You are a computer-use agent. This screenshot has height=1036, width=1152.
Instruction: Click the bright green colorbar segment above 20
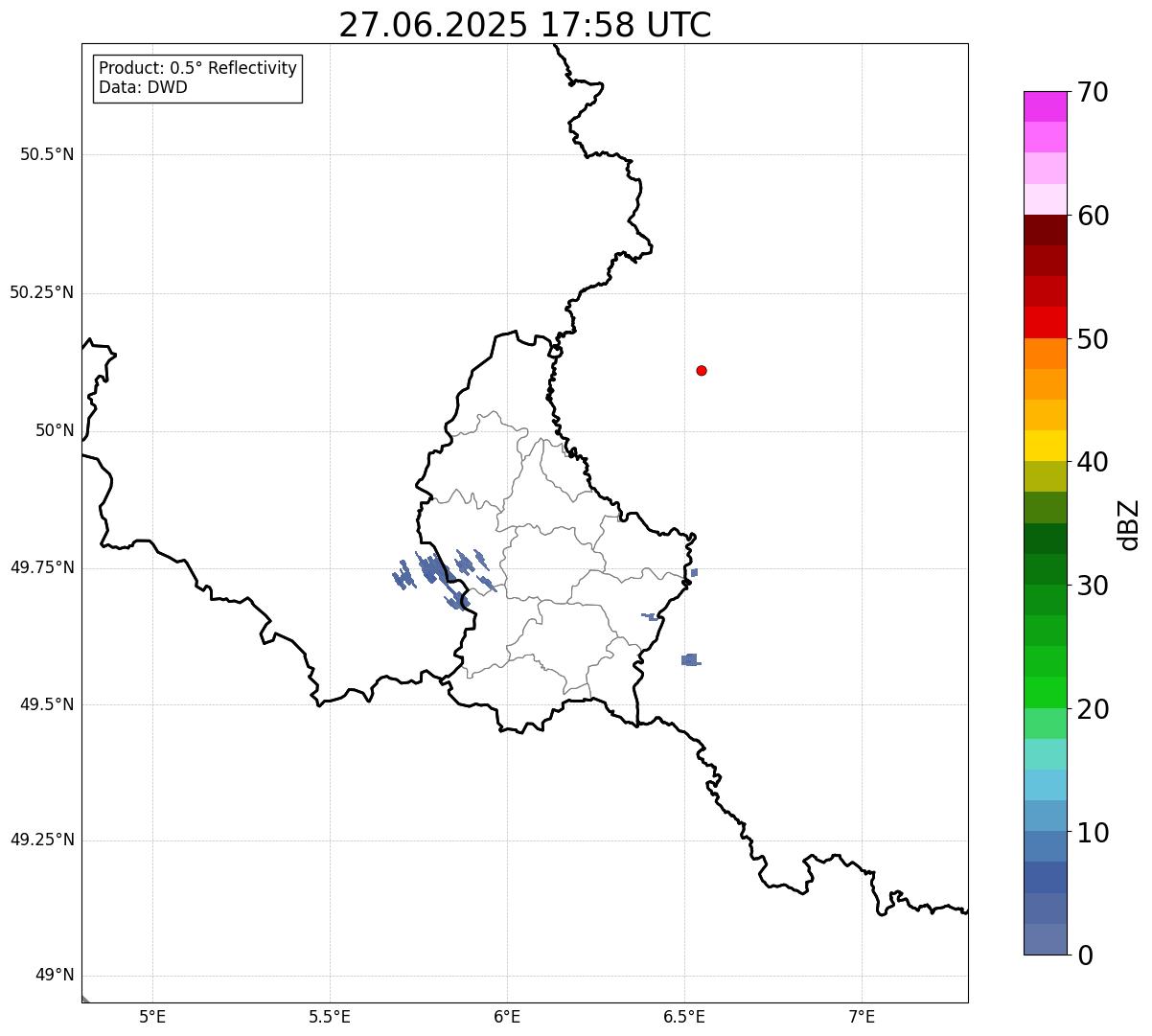pyautogui.click(x=1046, y=692)
